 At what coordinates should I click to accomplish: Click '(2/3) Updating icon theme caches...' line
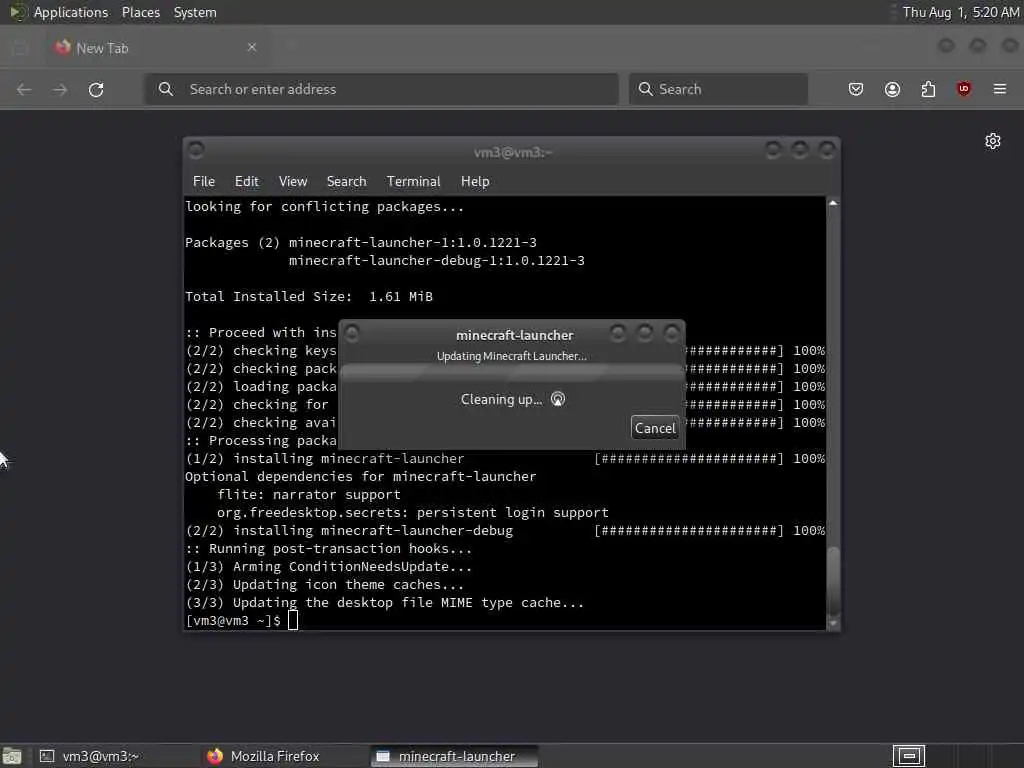325,584
